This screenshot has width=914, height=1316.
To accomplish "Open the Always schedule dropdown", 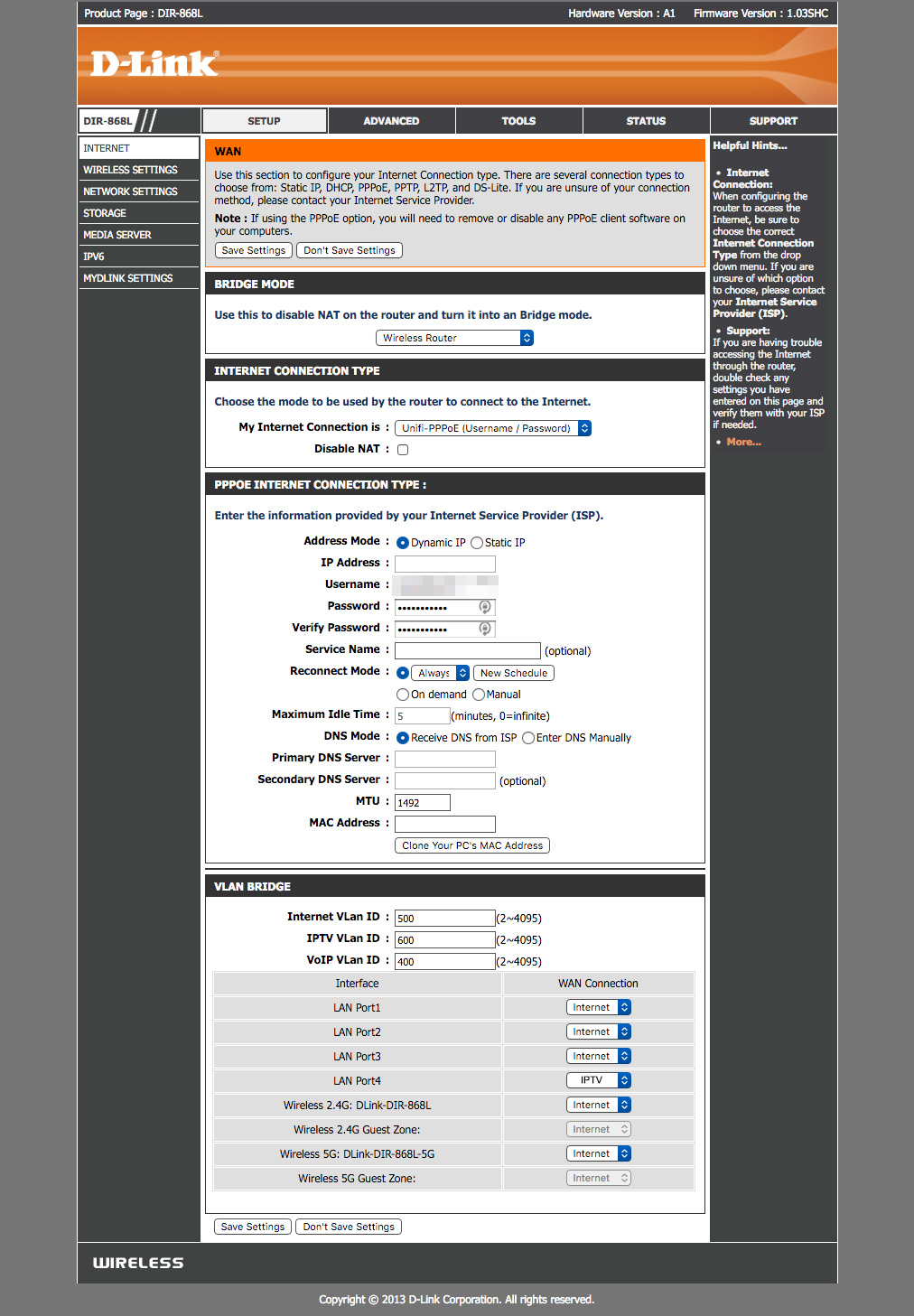I will tap(440, 673).
